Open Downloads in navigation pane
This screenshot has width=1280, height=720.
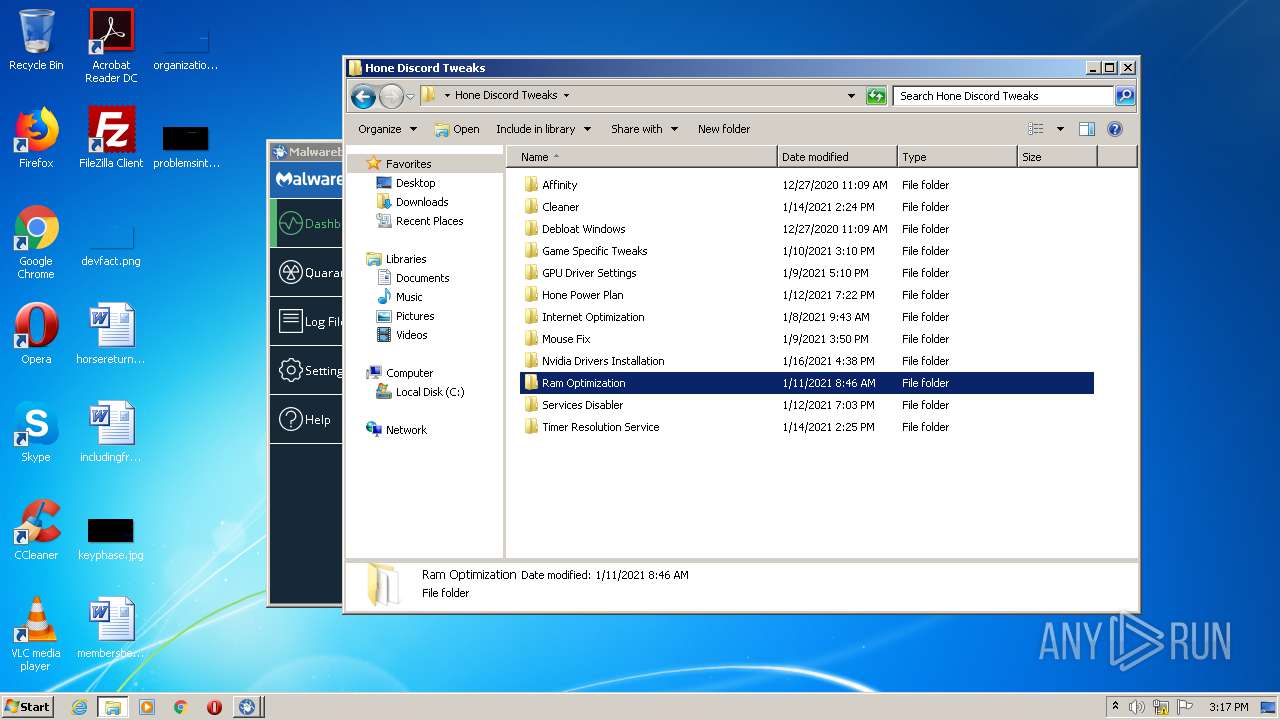click(x=422, y=202)
